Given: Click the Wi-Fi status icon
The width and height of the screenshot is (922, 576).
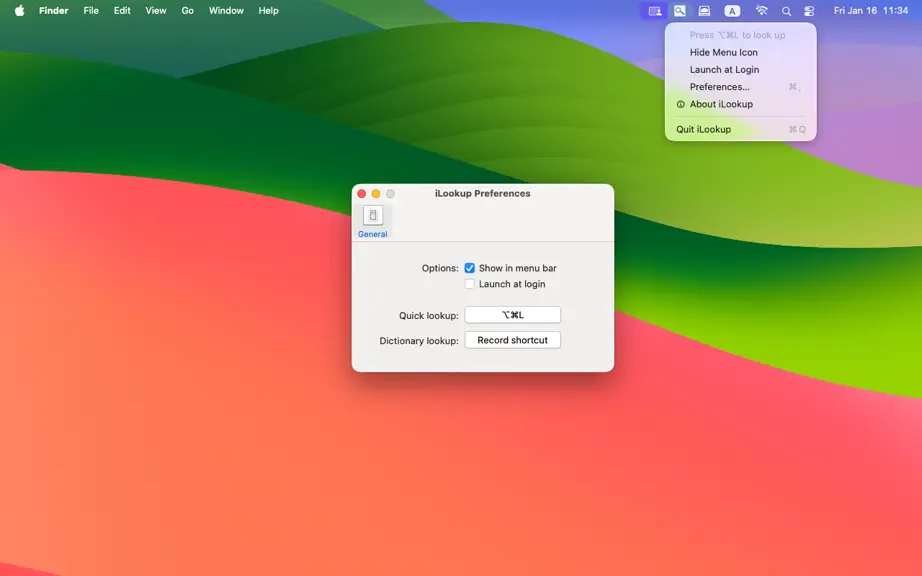Looking at the screenshot, I should click(761, 11).
